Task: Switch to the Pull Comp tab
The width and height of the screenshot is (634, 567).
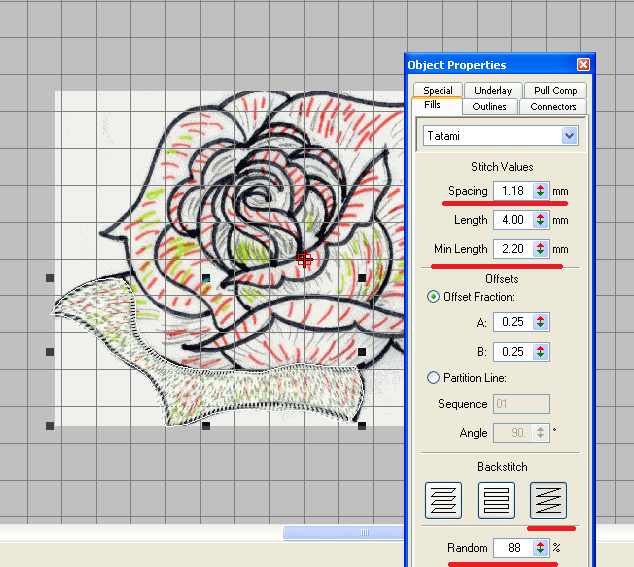Action: tap(555, 90)
